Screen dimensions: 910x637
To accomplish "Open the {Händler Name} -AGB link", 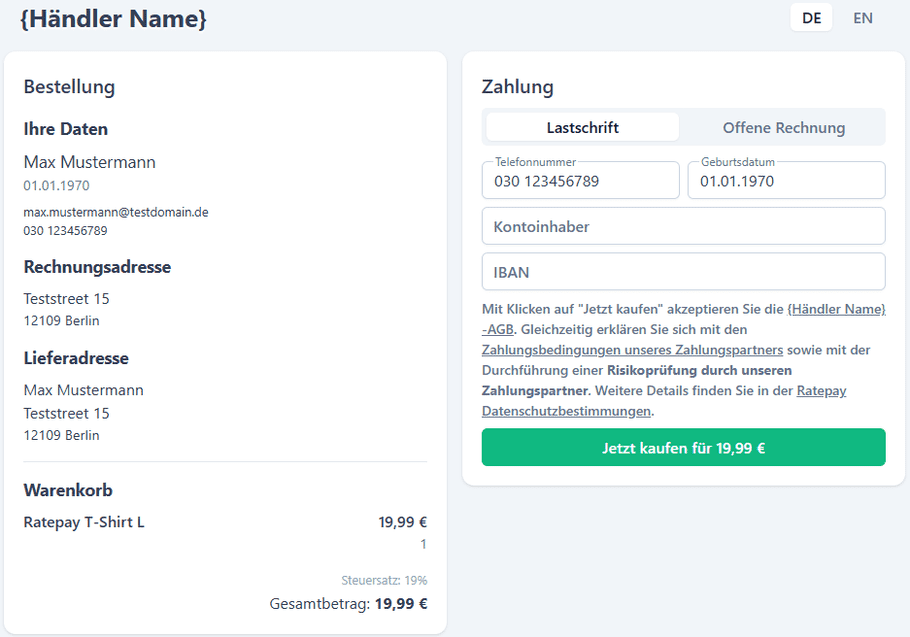I will point(836,309).
